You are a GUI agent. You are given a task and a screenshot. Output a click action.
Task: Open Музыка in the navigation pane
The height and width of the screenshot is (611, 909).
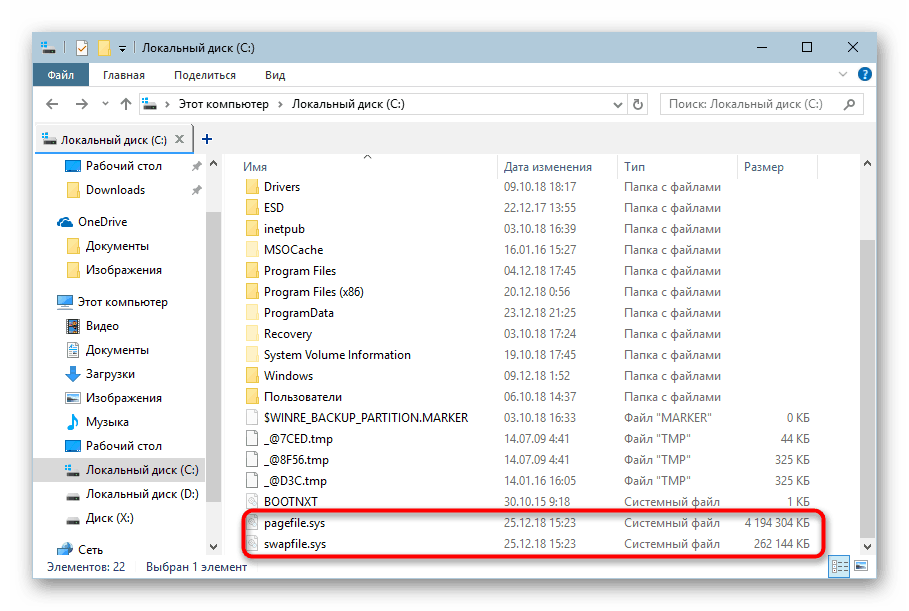point(107,422)
